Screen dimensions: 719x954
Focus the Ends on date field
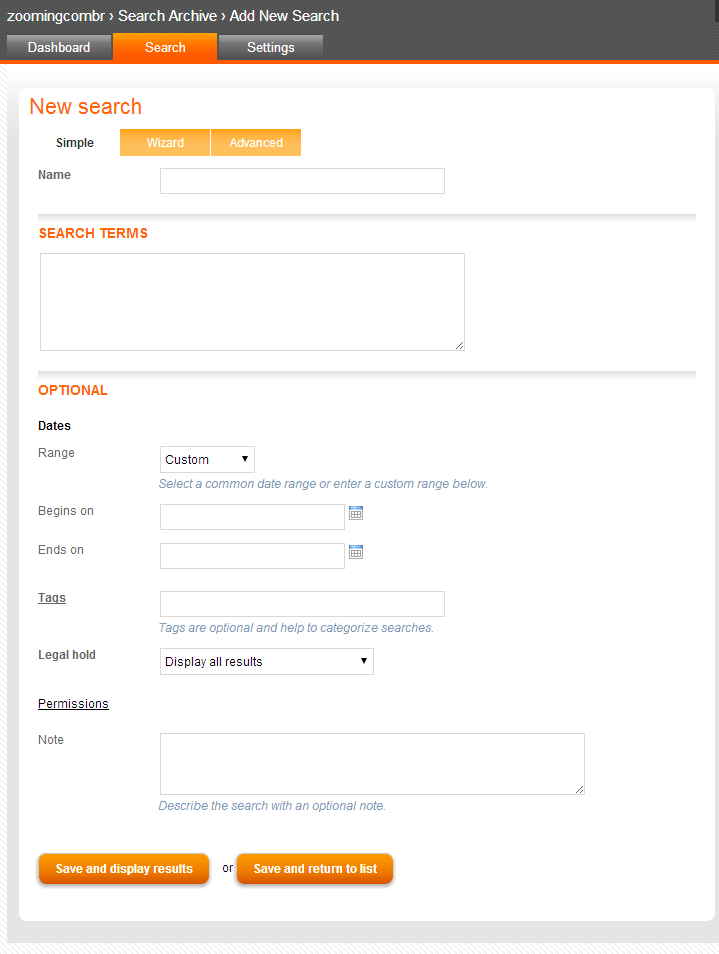(252, 556)
